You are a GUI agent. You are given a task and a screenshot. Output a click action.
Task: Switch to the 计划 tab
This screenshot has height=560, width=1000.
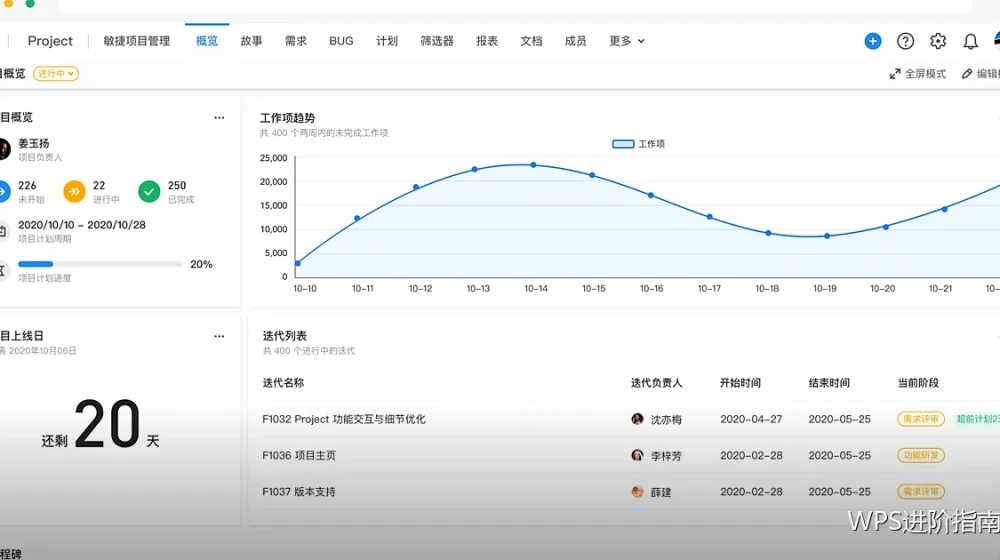[386, 41]
